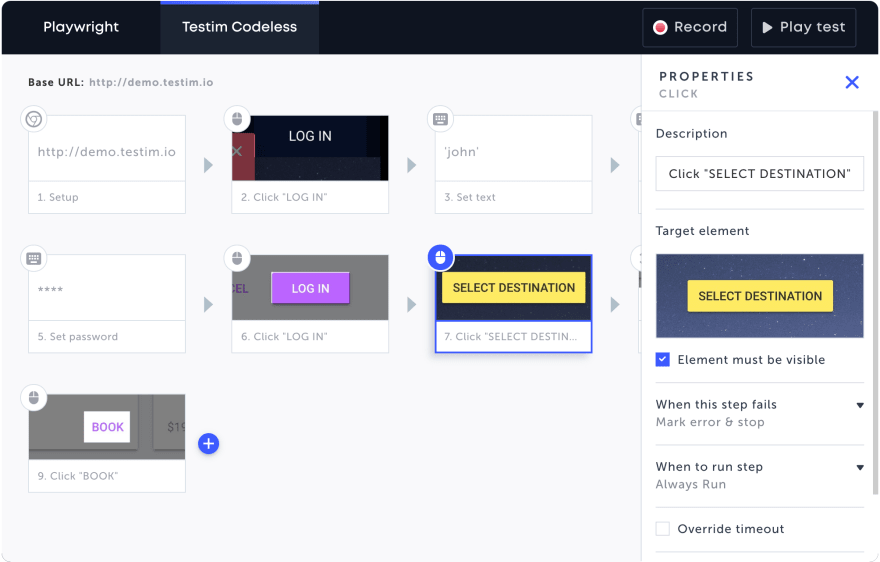This screenshot has height=562, width=880.
Task: Add a new step with the blue plus
Action: click(208, 444)
